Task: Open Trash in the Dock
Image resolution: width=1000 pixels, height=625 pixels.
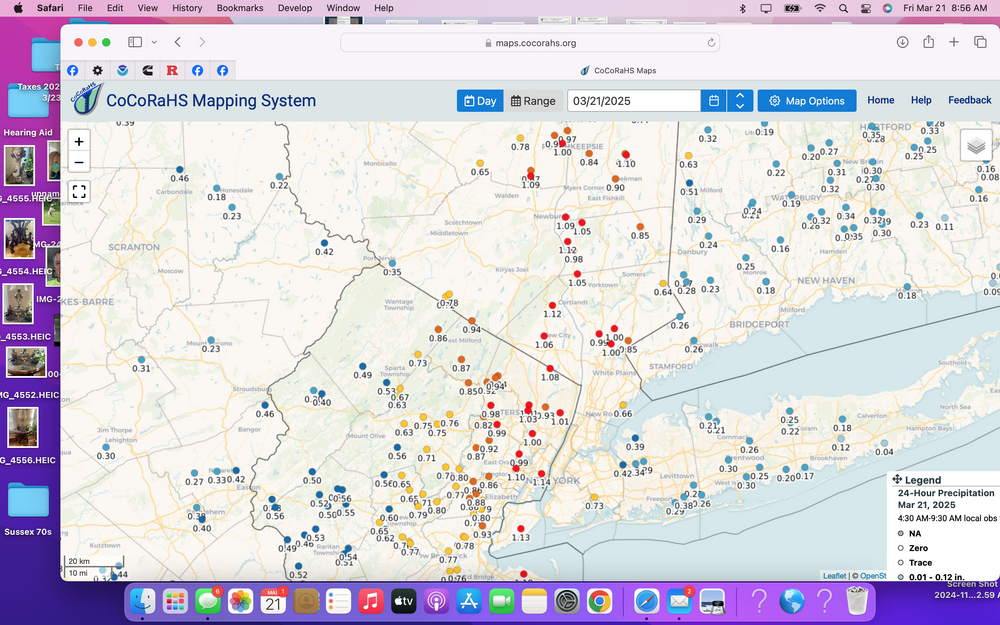Action: pos(857,600)
